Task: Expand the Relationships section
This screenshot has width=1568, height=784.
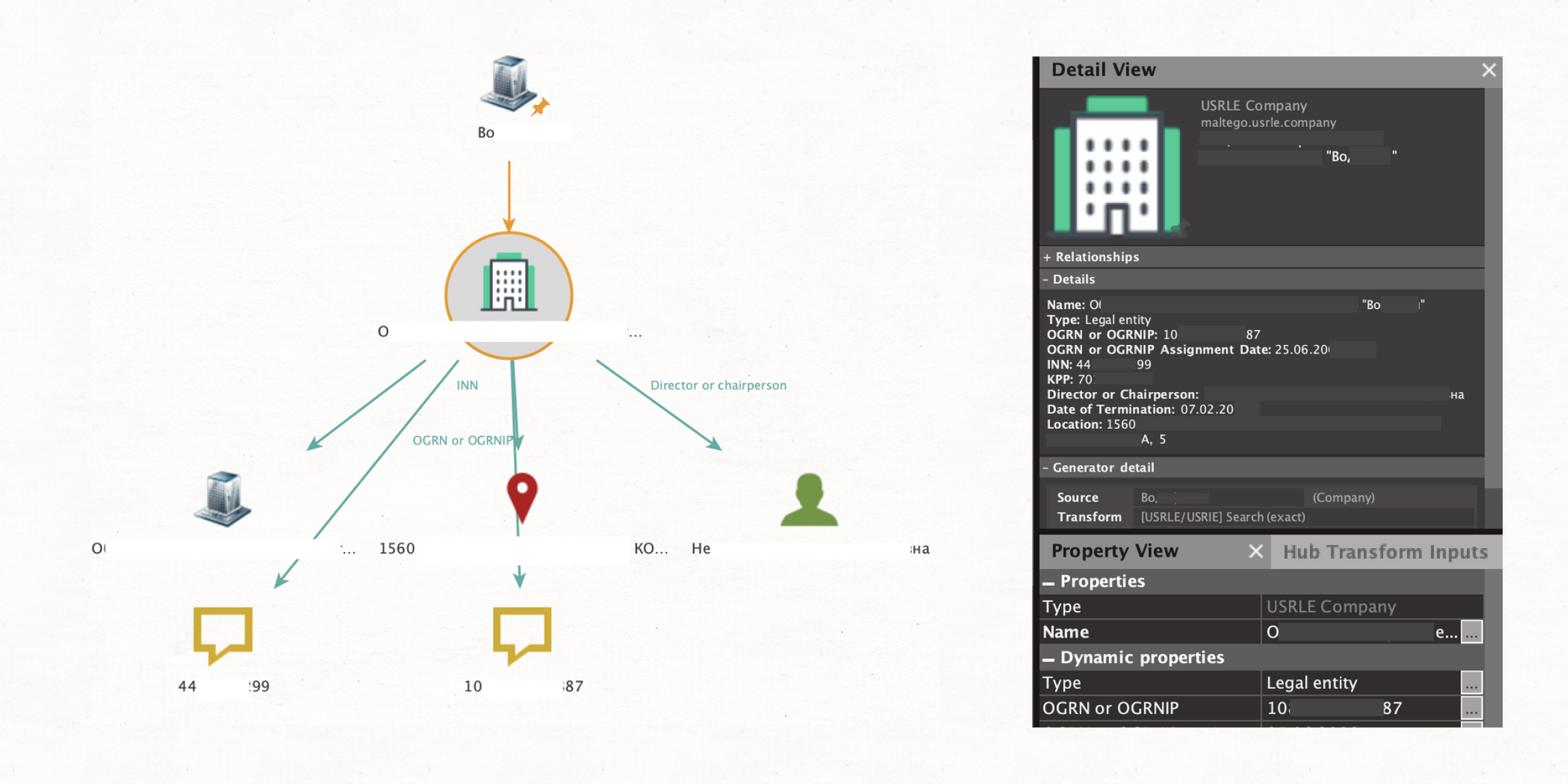Action: (1047, 257)
